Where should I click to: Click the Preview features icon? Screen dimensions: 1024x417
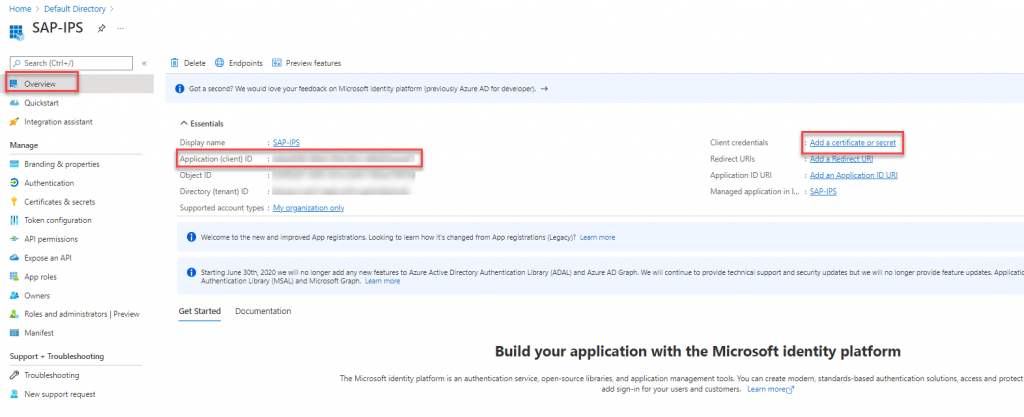[x=276, y=63]
